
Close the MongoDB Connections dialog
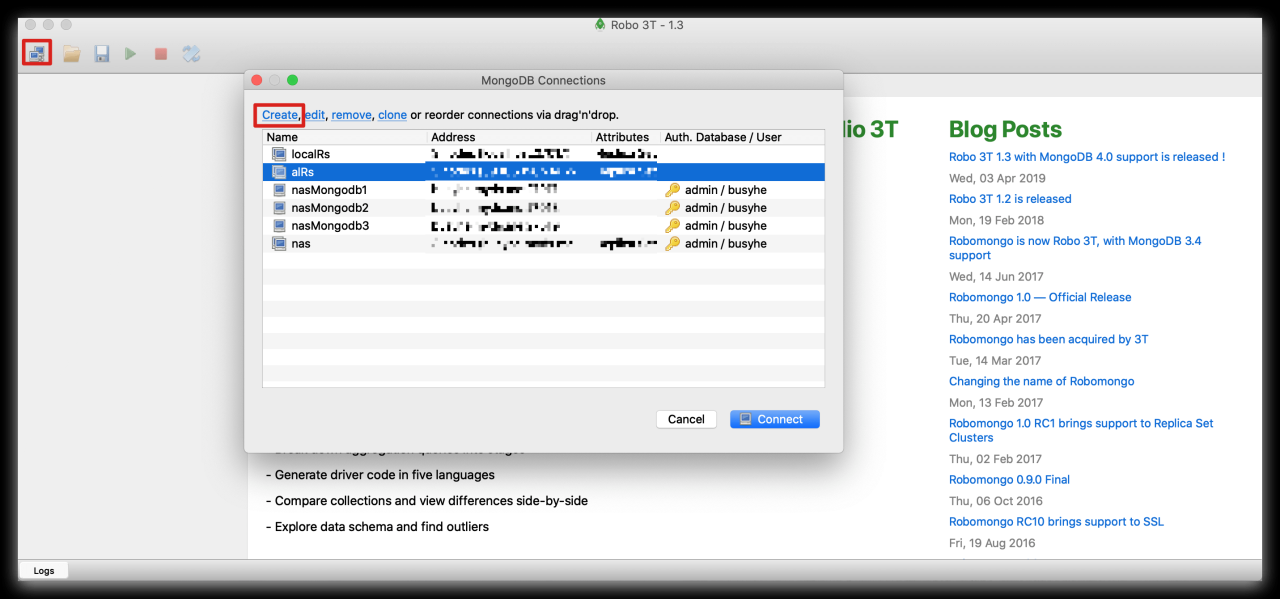click(x=256, y=80)
